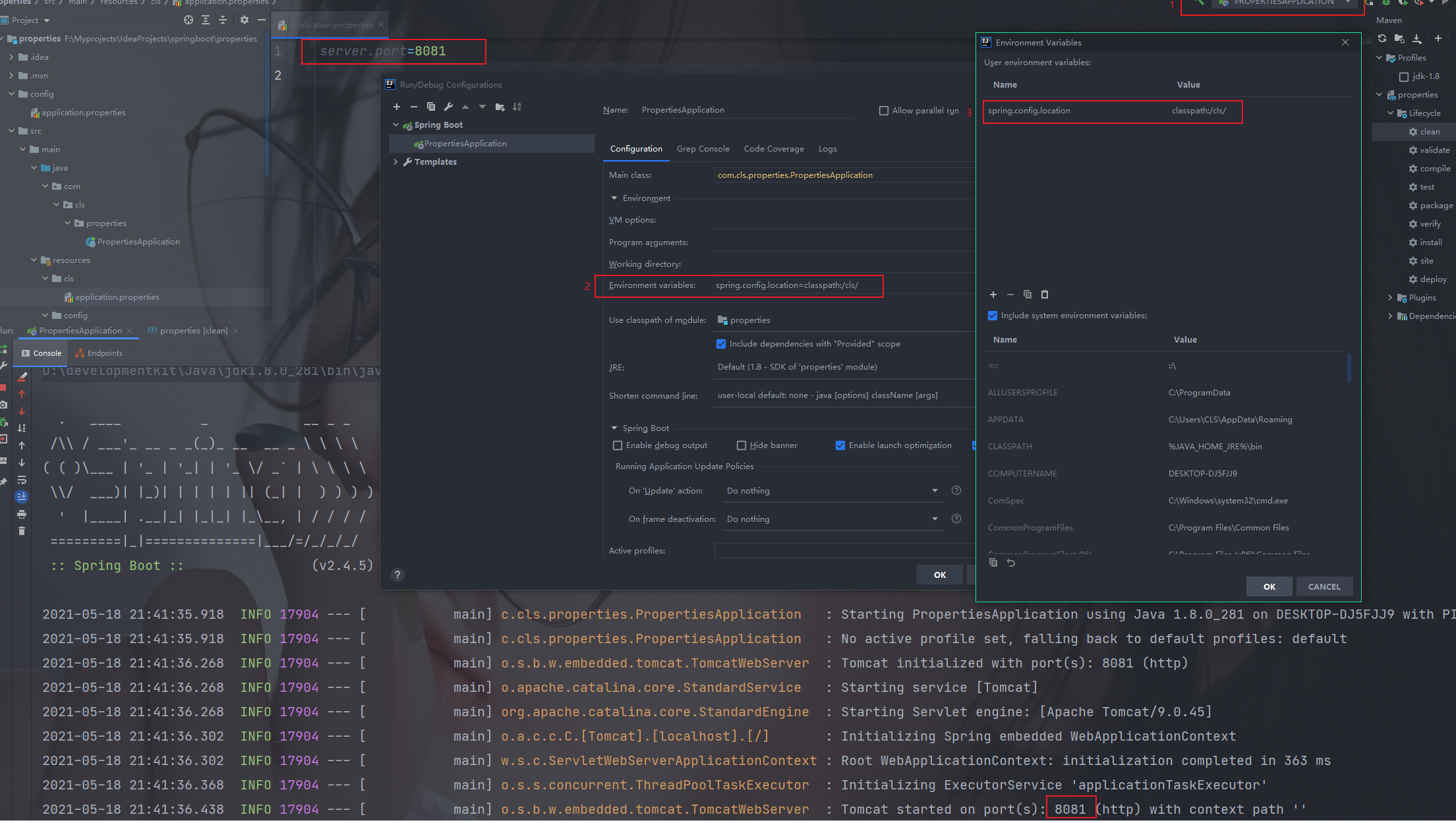Add user environment variable plus icon
The height and width of the screenshot is (823, 1456).
(x=993, y=295)
